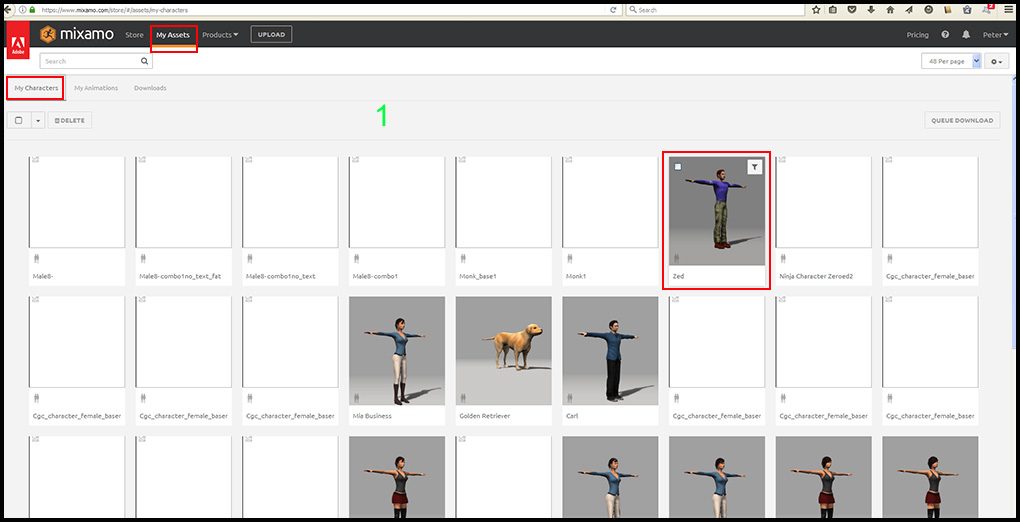The image size is (1020, 522).
Task: Click the QUEUE DOWNLOAD button
Action: point(962,120)
